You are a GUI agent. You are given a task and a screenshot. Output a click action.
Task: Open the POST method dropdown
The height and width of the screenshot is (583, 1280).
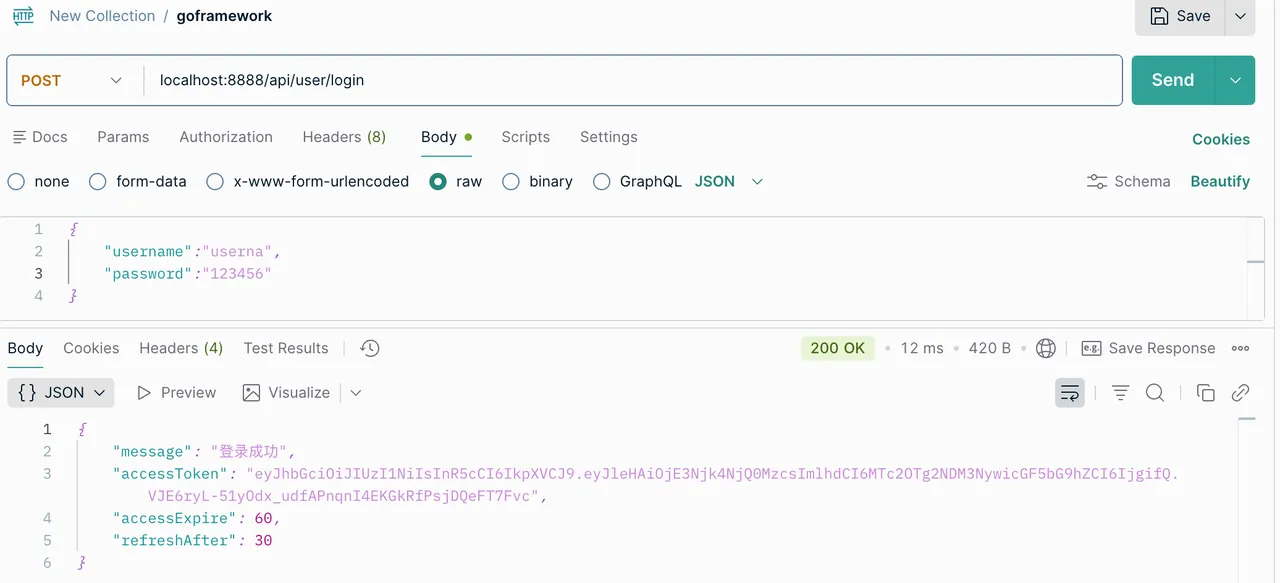tap(72, 80)
